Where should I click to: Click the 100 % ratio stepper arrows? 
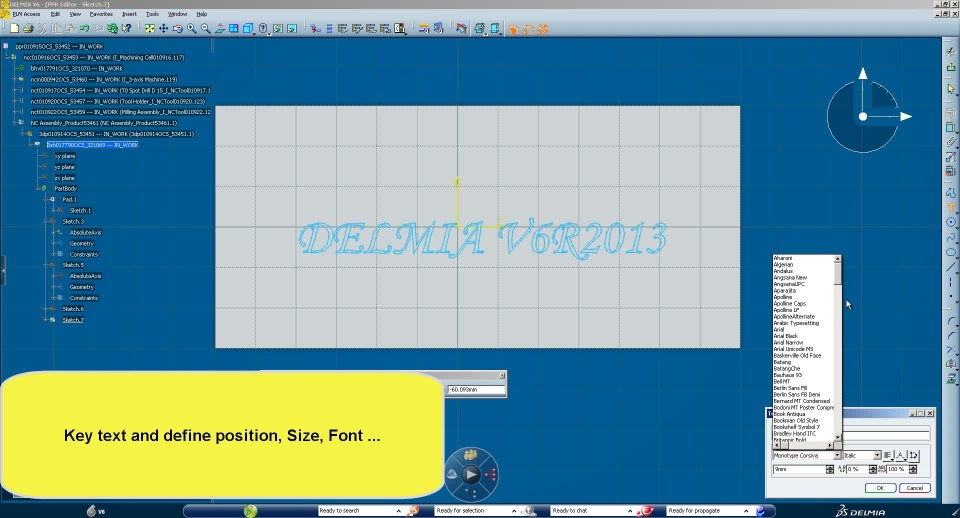coord(913,469)
